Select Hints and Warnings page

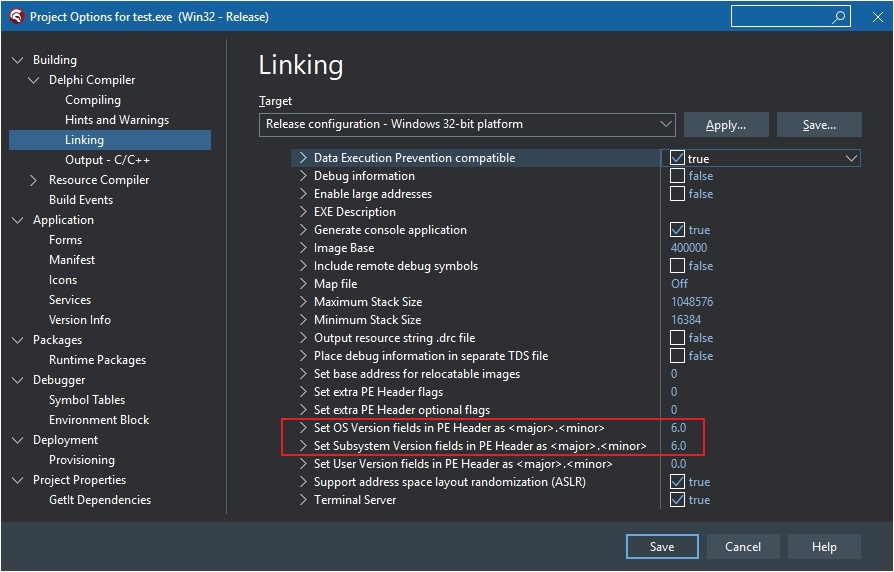[x=117, y=120]
